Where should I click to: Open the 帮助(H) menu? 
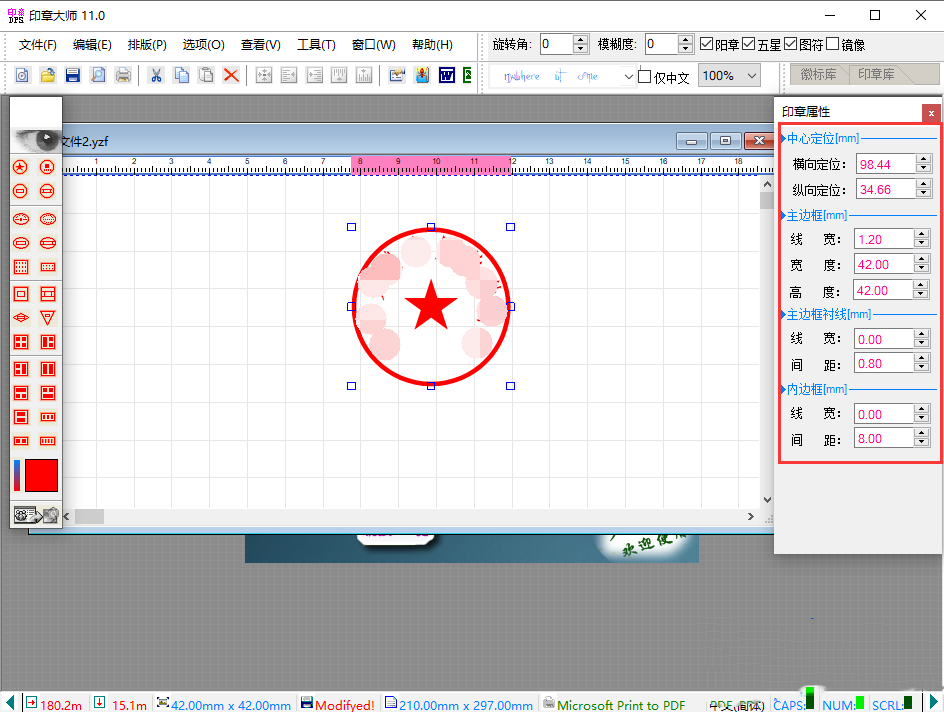(432, 45)
